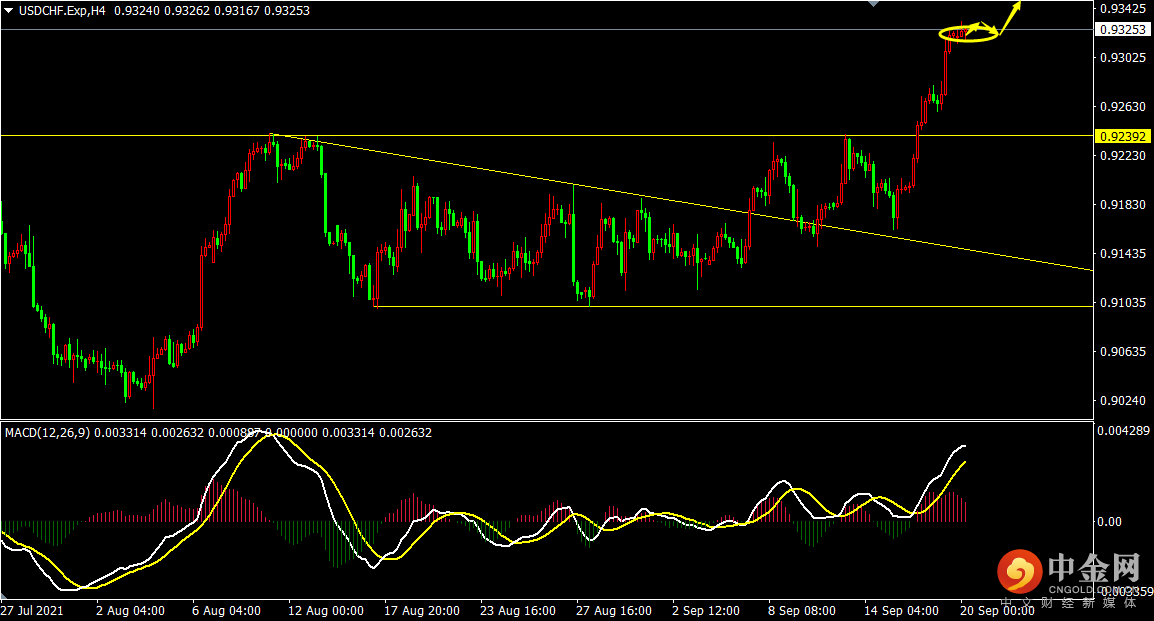The image size is (1154, 621).
Task: Click the 6 Aug 04:00 time label
Action: point(226,611)
